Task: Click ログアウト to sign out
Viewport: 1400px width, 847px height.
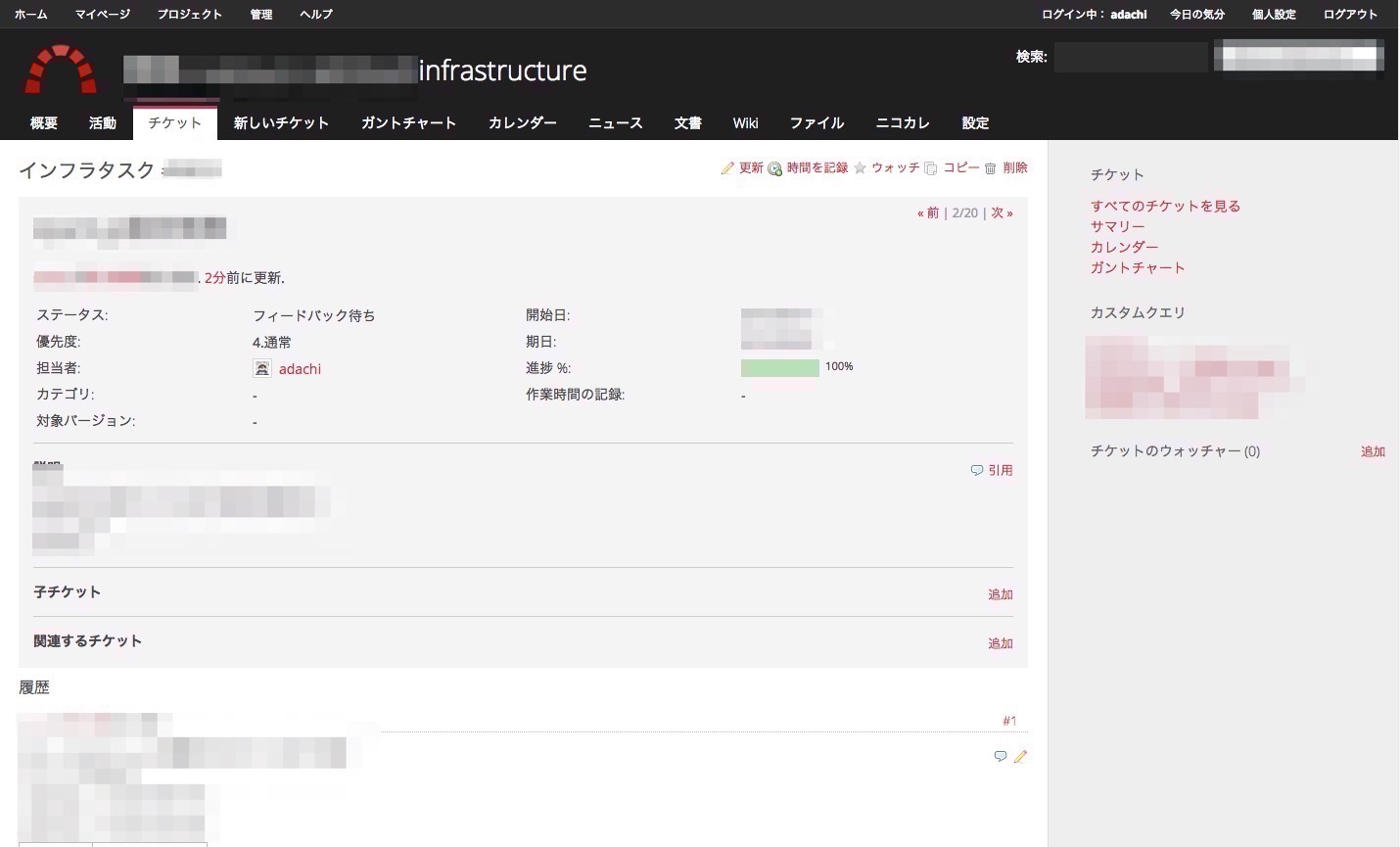Action: tap(1350, 14)
